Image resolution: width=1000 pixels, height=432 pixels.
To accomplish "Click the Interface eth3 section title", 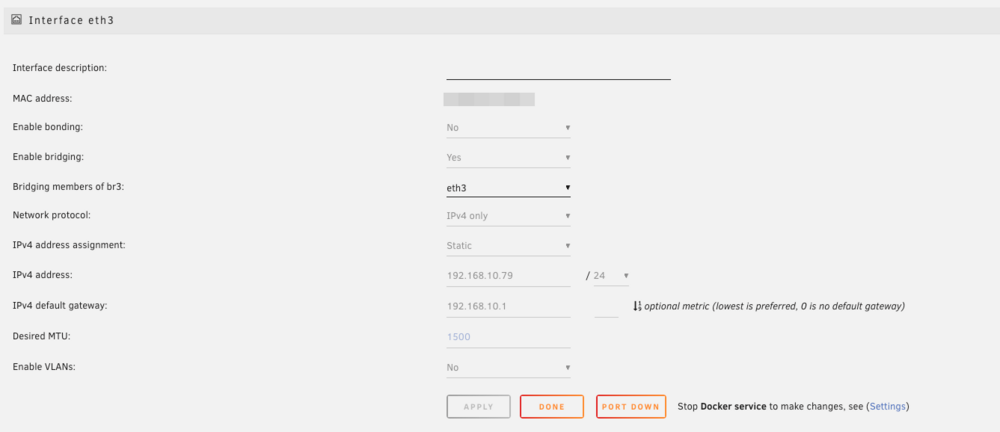I will (71, 20).
